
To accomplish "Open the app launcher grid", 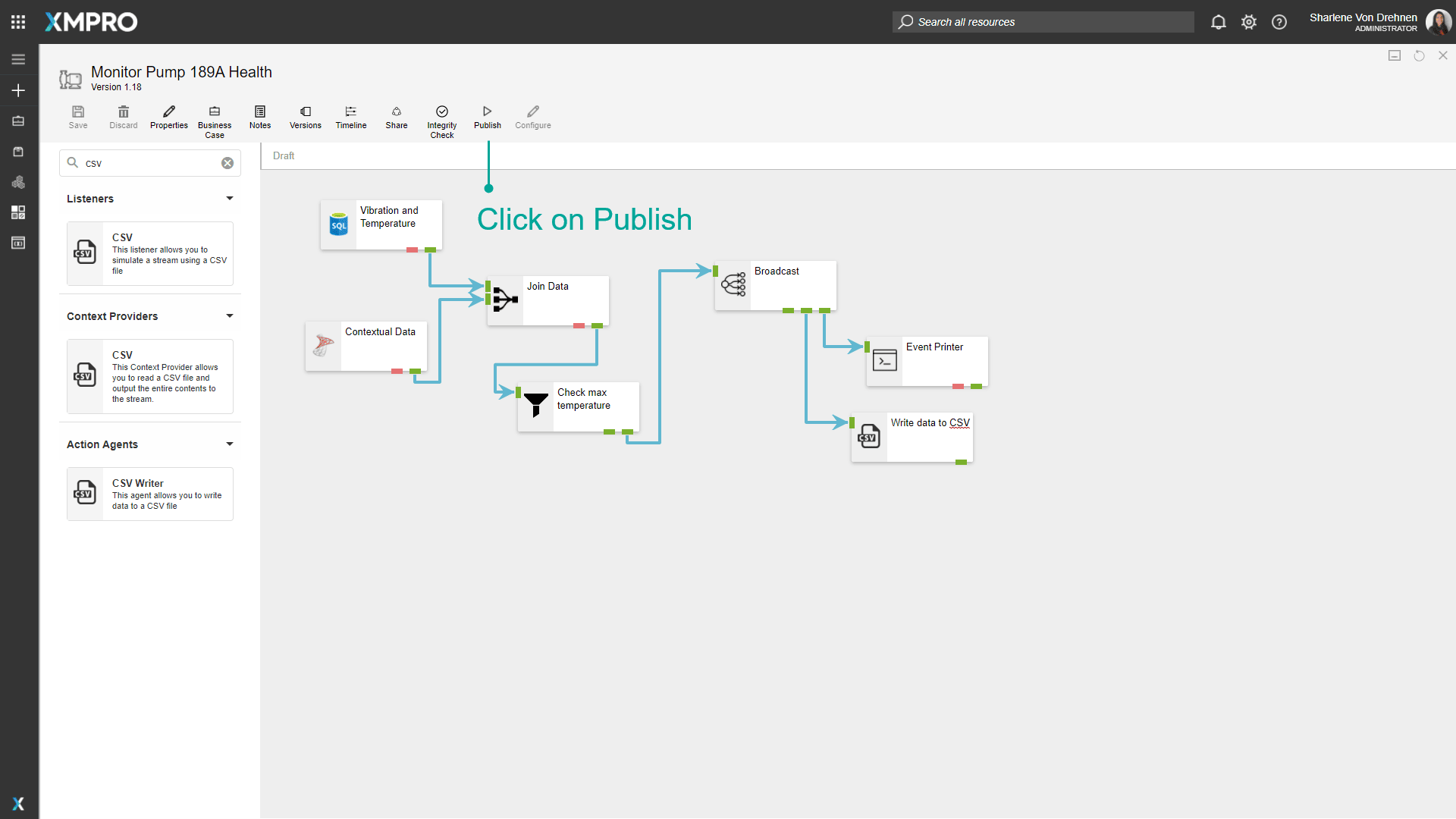I will [18, 22].
